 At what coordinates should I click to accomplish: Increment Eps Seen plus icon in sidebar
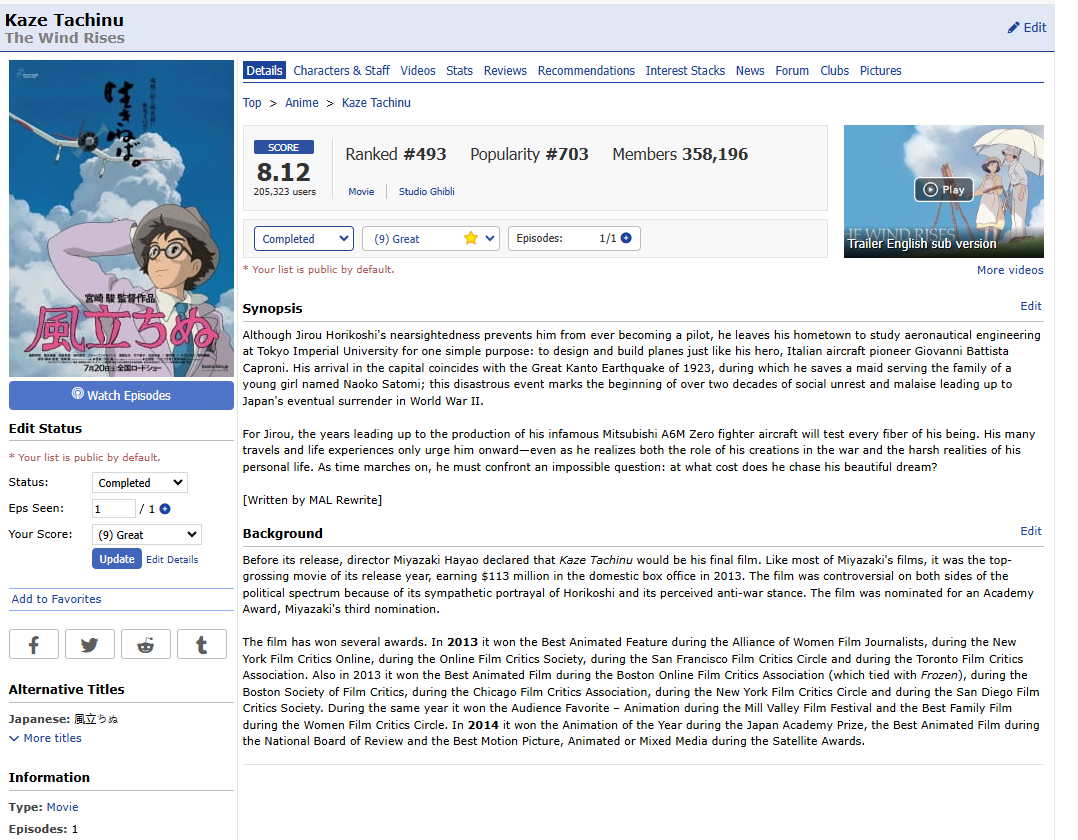(165, 509)
